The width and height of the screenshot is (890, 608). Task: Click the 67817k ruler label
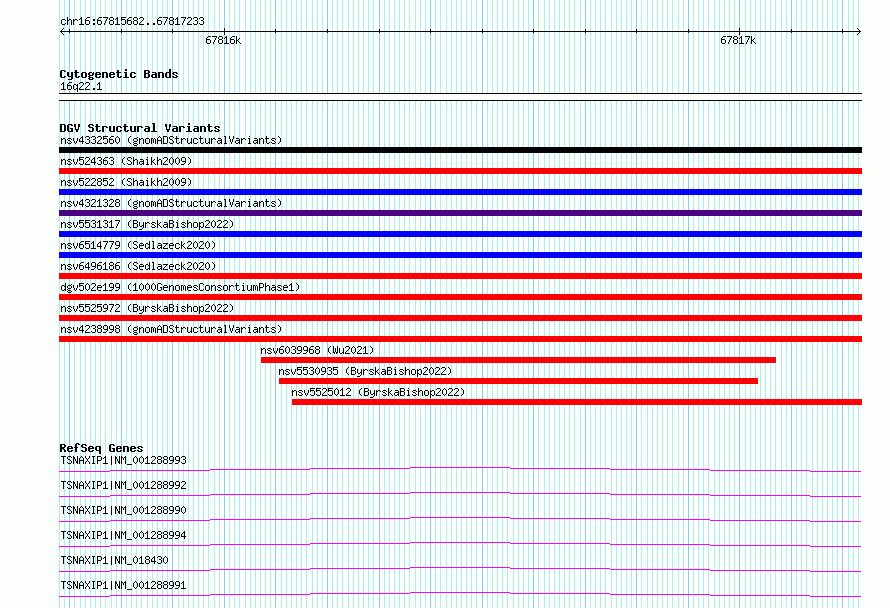pos(738,40)
